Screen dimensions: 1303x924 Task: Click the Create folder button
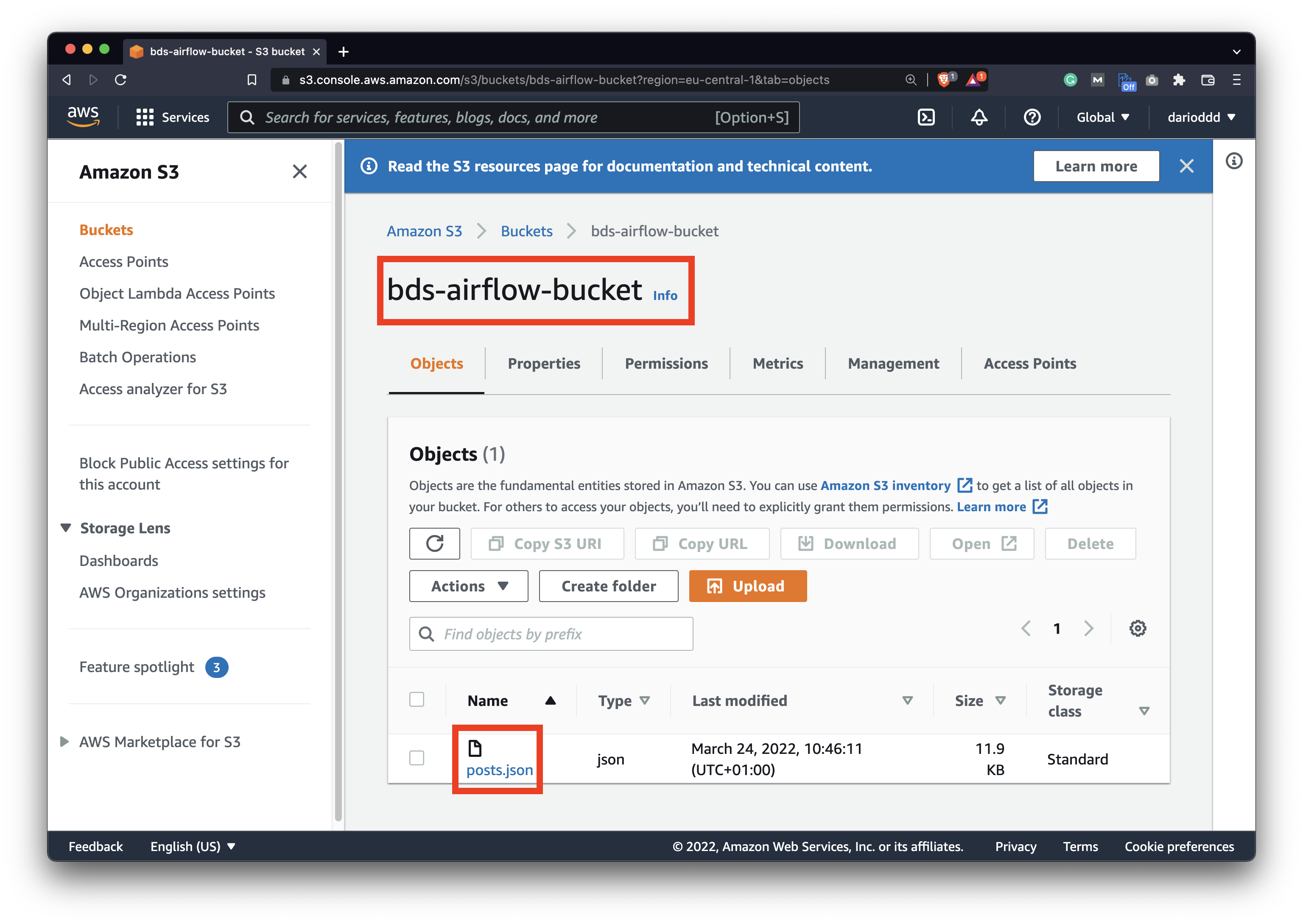pos(608,585)
